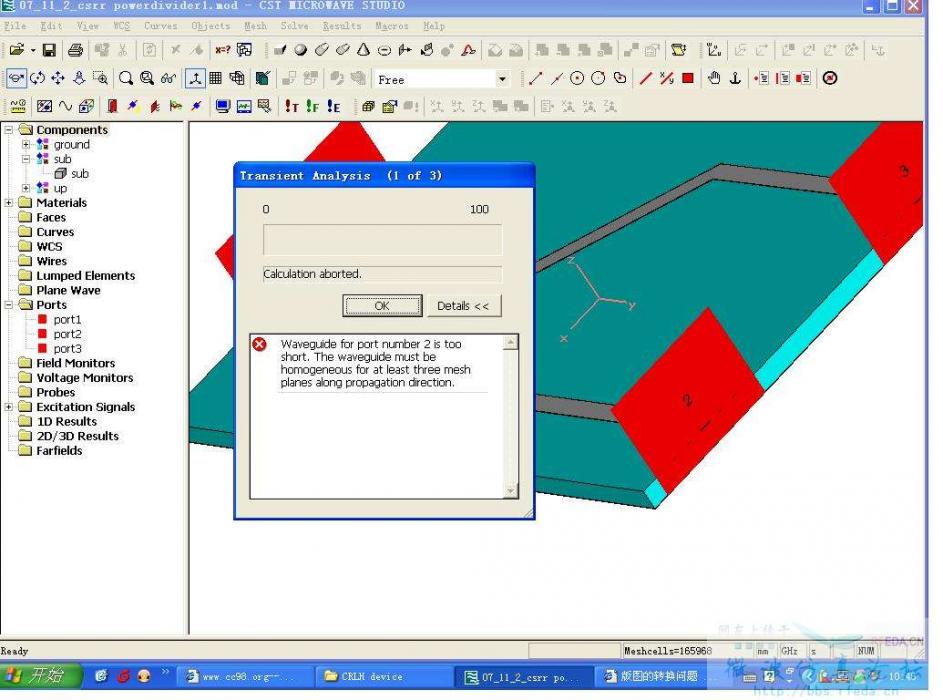Image resolution: width=943 pixels, height=700 pixels.
Task: Expand the Excitation Signals folder
Action: pos(9,407)
